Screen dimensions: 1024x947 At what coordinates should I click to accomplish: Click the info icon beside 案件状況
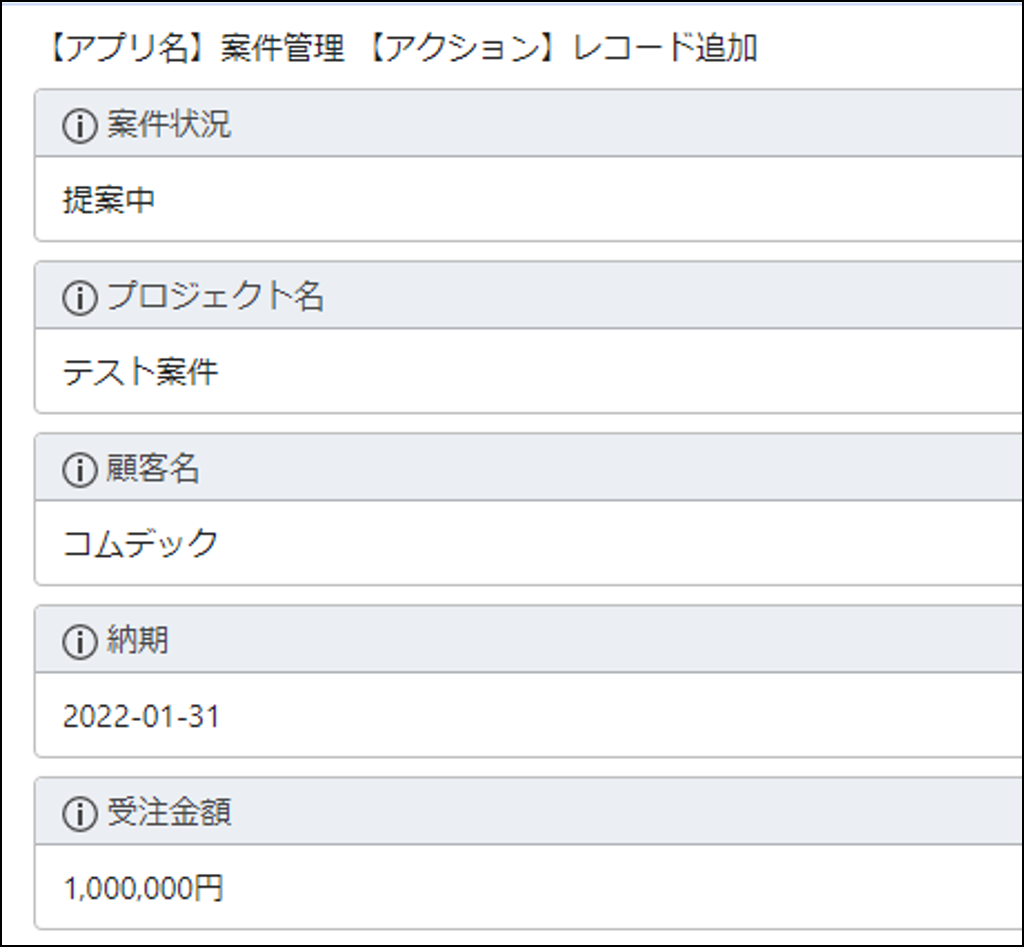78,126
